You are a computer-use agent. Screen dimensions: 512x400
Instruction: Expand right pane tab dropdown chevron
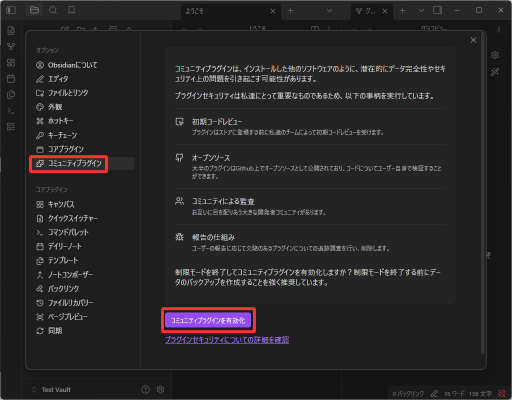pos(421,11)
